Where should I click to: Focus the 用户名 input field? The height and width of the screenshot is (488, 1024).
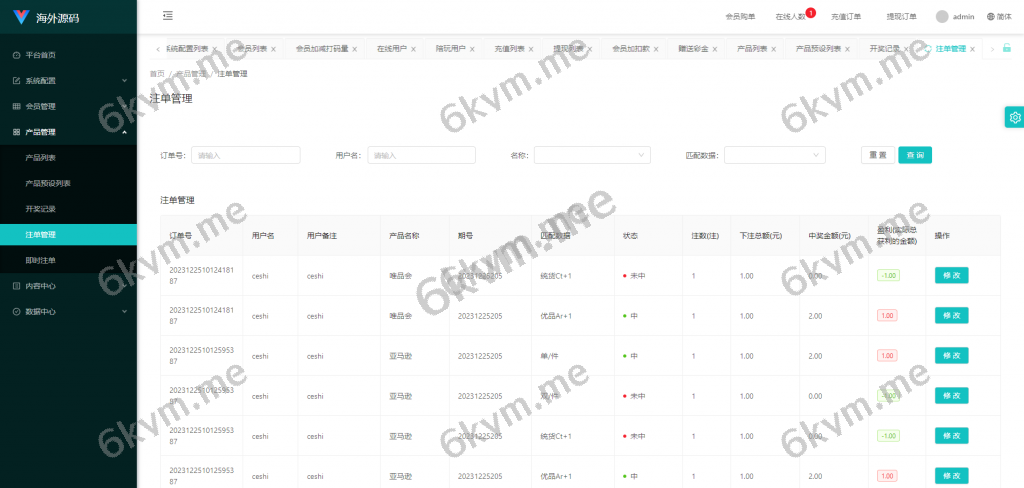(x=422, y=155)
